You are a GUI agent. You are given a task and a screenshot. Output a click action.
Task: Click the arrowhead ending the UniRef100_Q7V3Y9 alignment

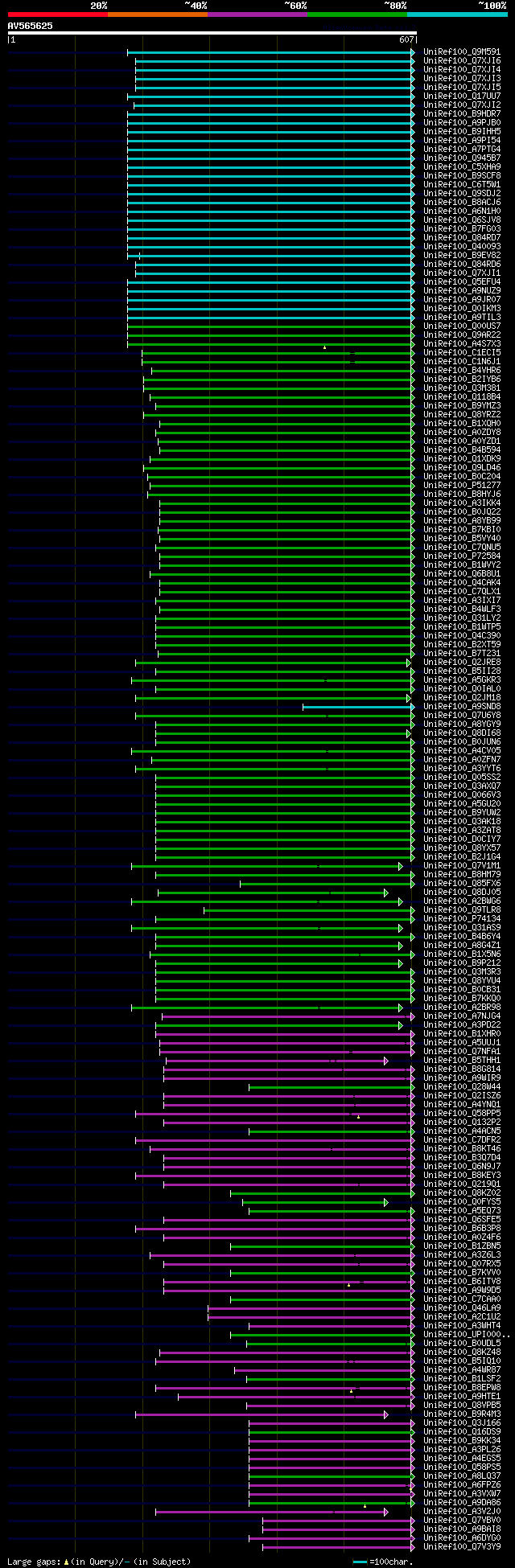pos(413,1547)
